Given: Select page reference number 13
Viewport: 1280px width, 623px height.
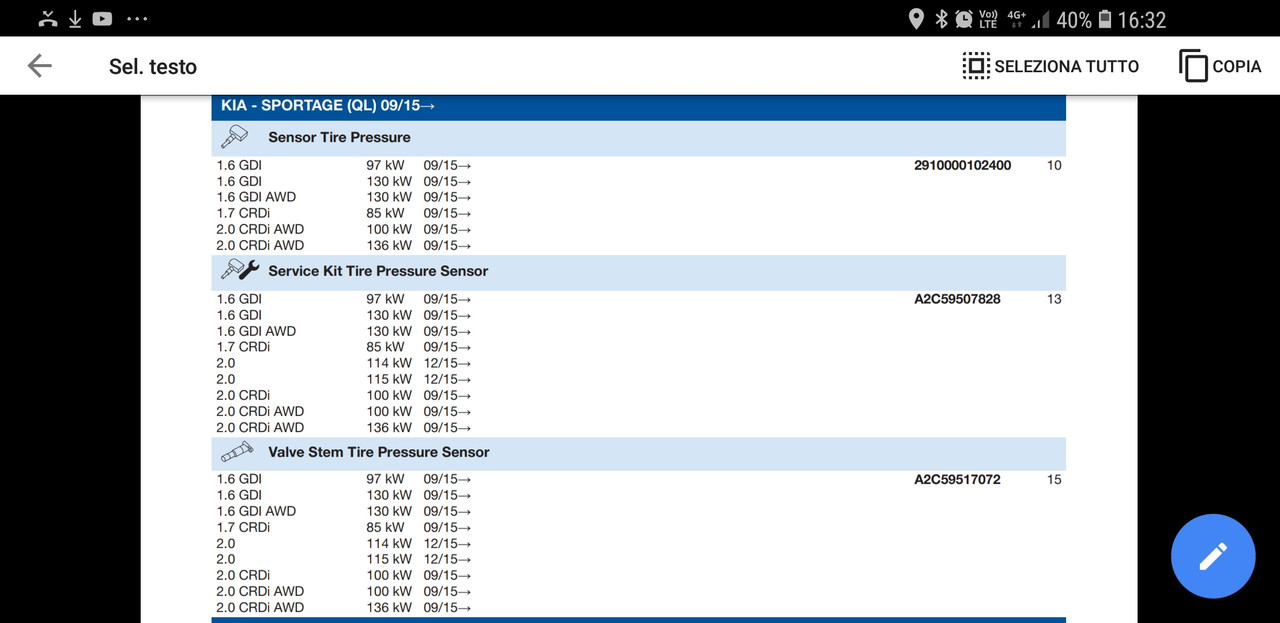Looking at the screenshot, I should pos(1054,299).
